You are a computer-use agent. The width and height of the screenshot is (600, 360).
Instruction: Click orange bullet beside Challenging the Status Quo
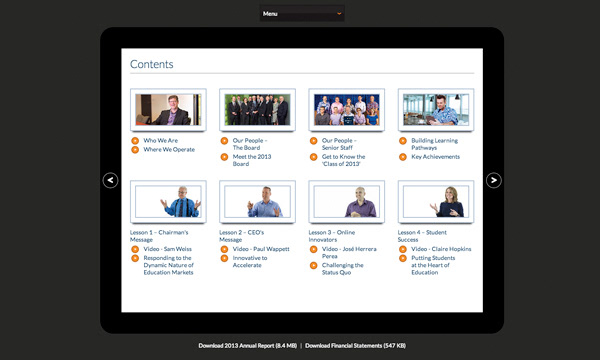pos(313,266)
